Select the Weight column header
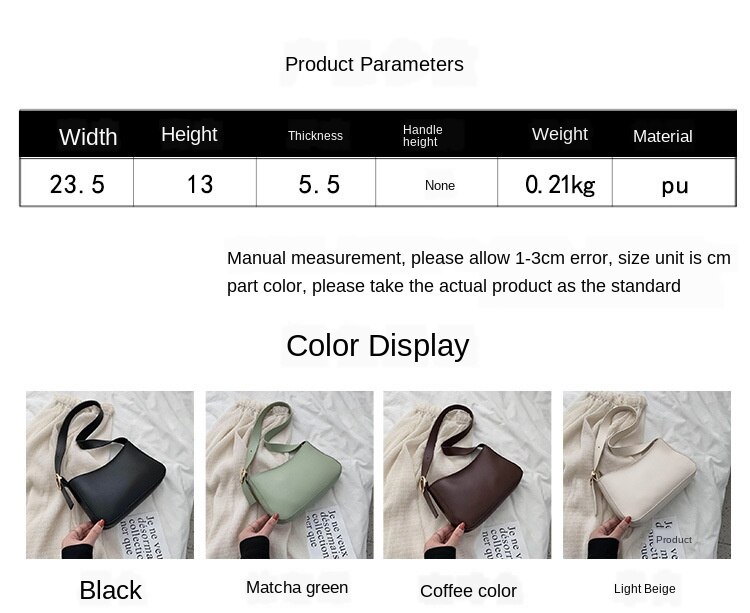 click(560, 134)
